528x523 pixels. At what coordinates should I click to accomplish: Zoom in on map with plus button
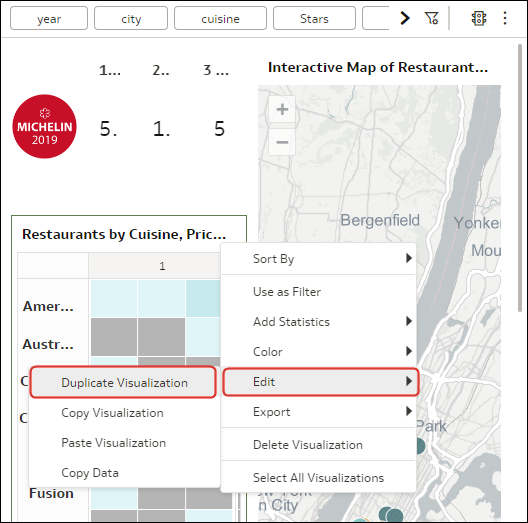coord(282,109)
